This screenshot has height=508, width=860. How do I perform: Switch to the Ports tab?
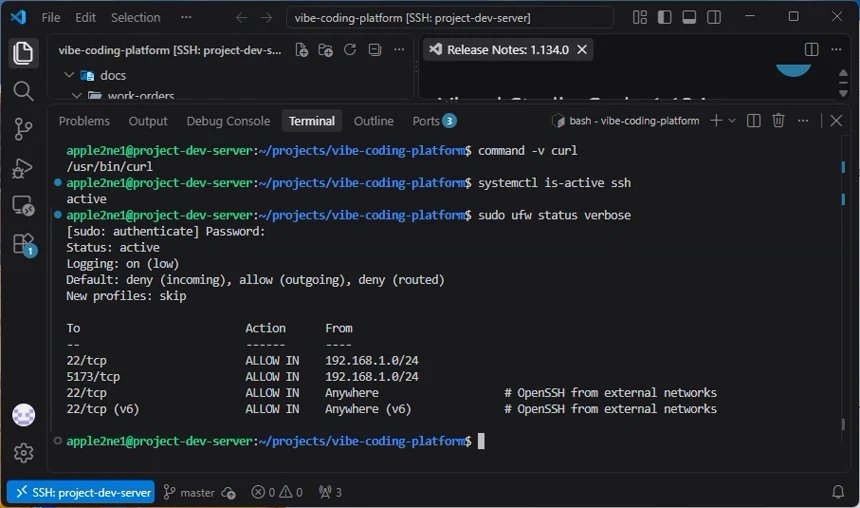(434, 121)
